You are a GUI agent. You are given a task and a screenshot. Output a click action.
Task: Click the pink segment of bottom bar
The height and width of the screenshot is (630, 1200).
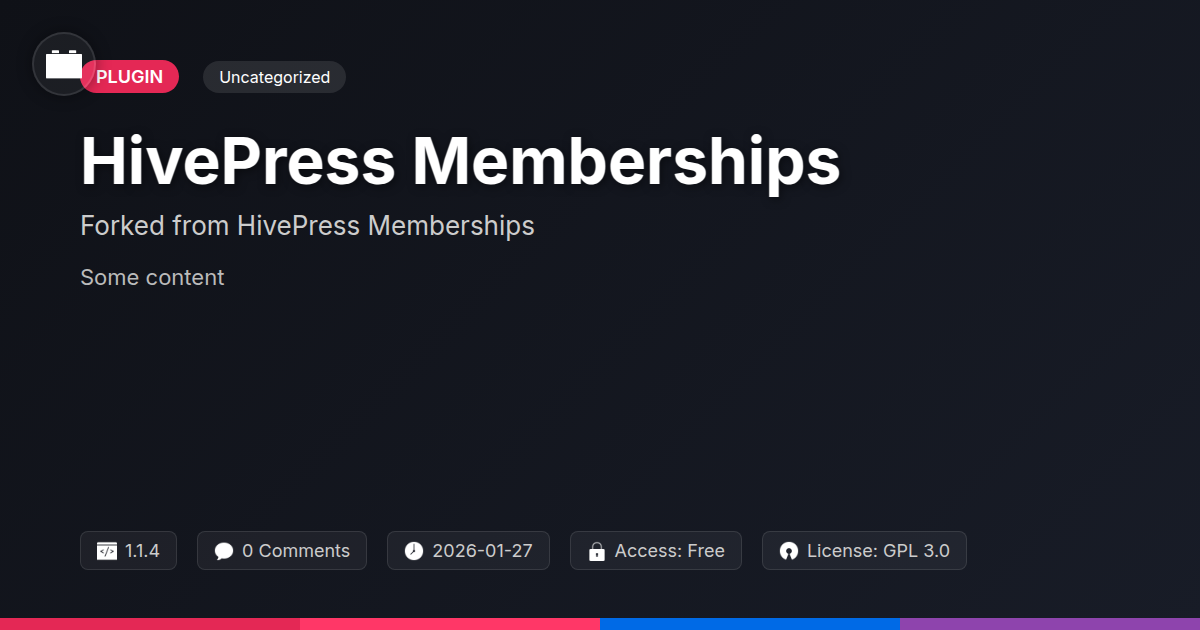[450, 623]
